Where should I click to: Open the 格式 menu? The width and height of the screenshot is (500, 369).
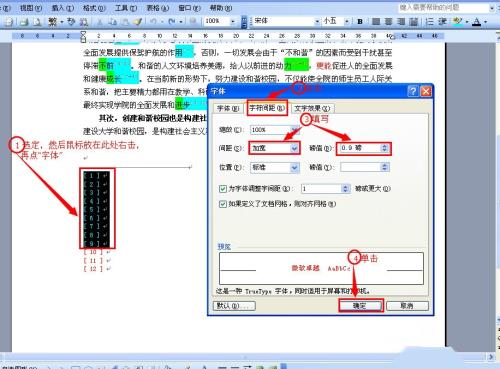tap(94, 8)
